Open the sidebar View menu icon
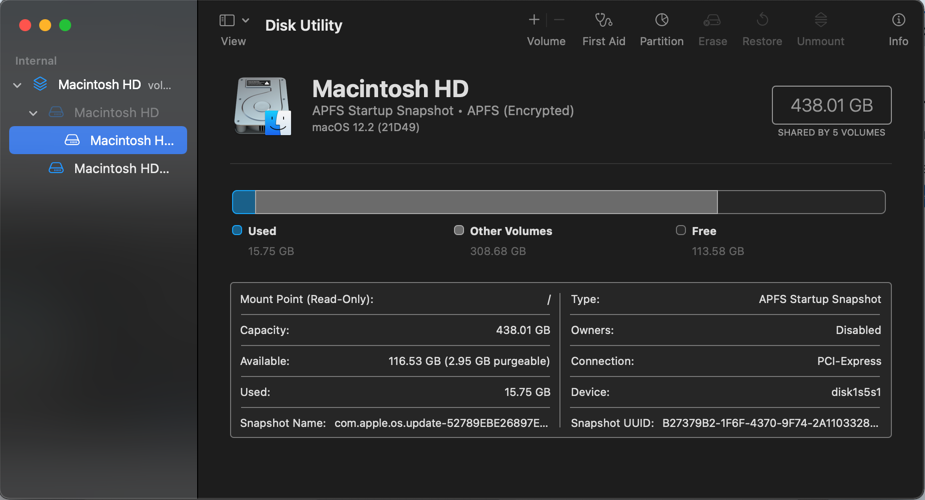The height and width of the screenshot is (500, 925). coord(227,21)
